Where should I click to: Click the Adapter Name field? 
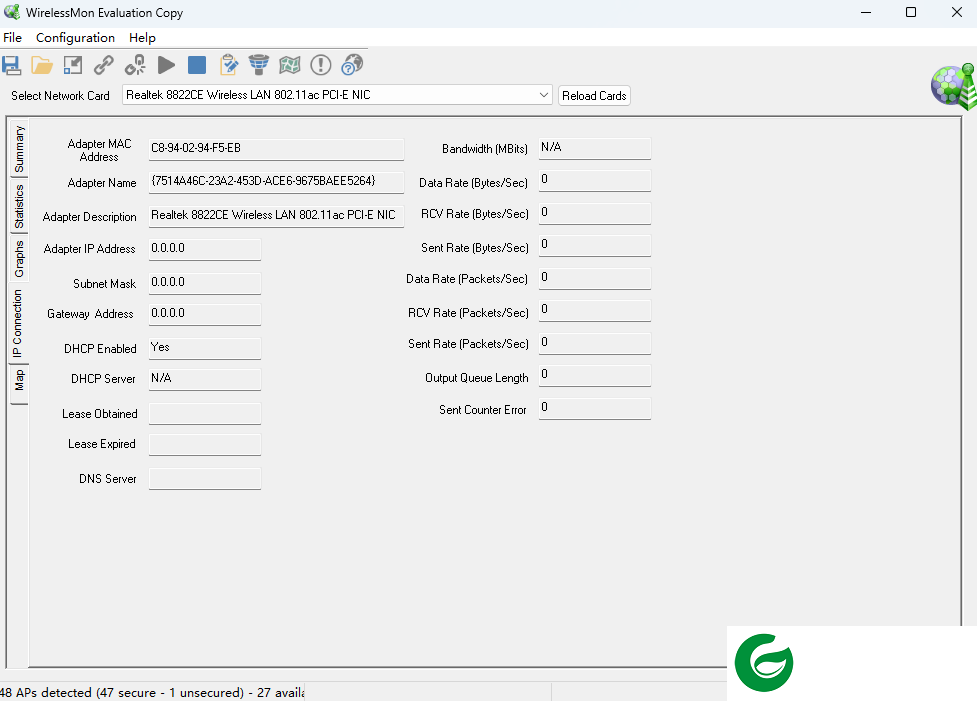pyautogui.click(x=276, y=182)
